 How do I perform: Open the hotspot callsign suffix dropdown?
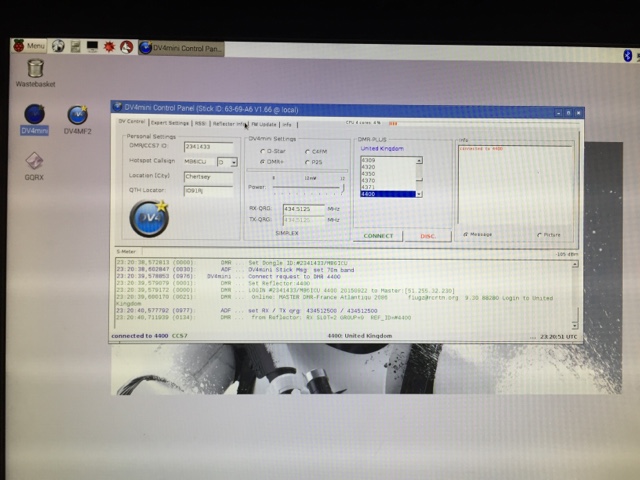point(234,162)
